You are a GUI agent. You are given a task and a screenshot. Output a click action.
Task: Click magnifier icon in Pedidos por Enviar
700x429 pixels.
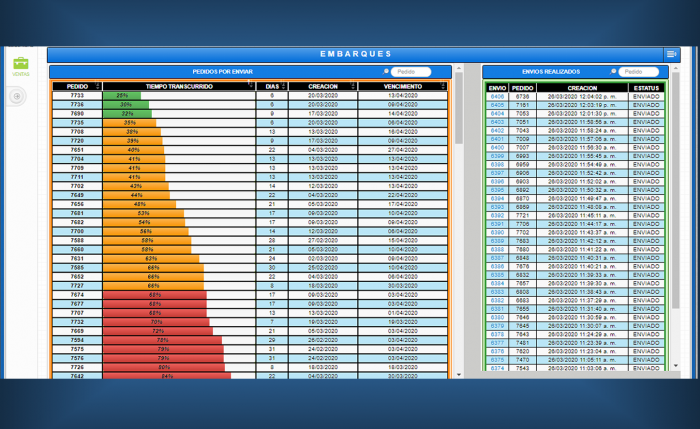pos(386,72)
